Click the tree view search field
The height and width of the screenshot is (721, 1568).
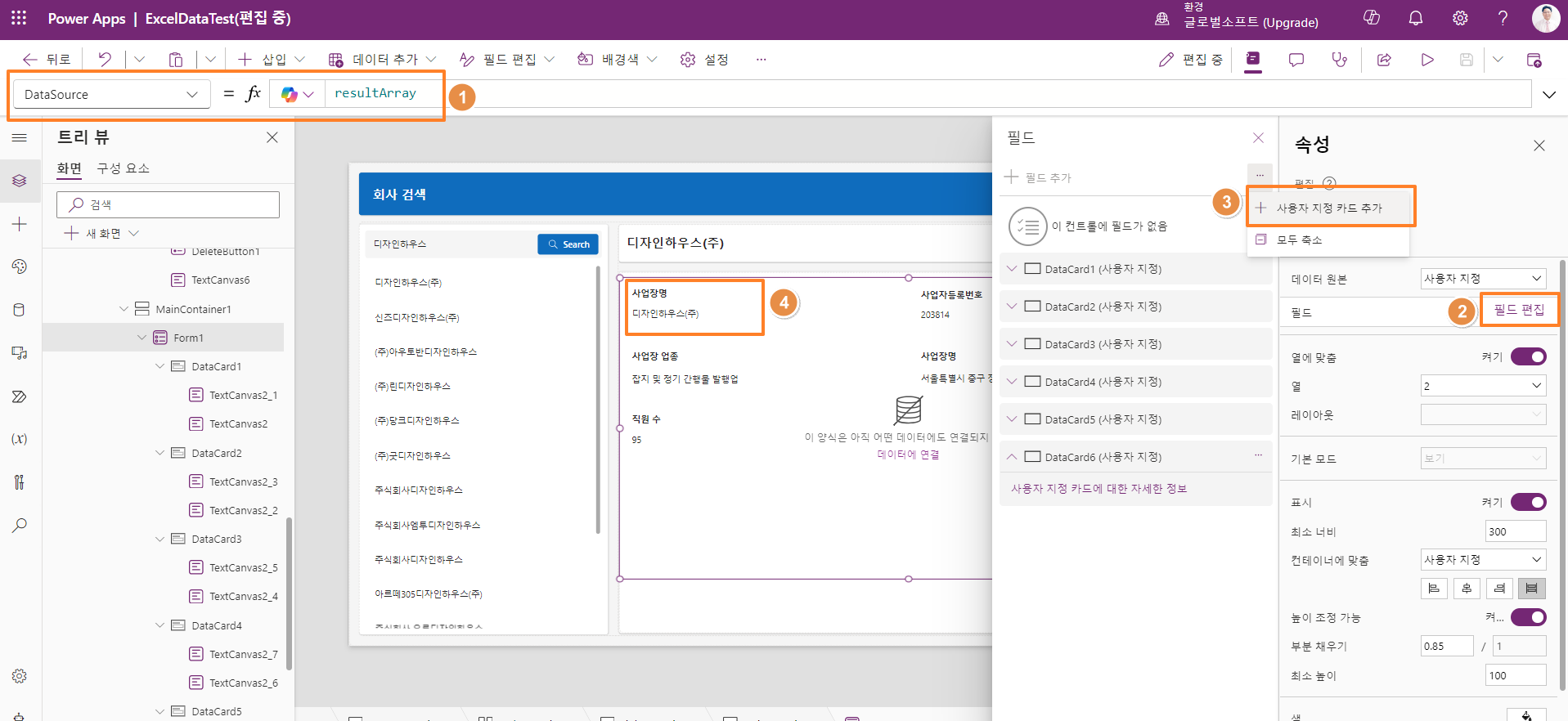pos(168,204)
